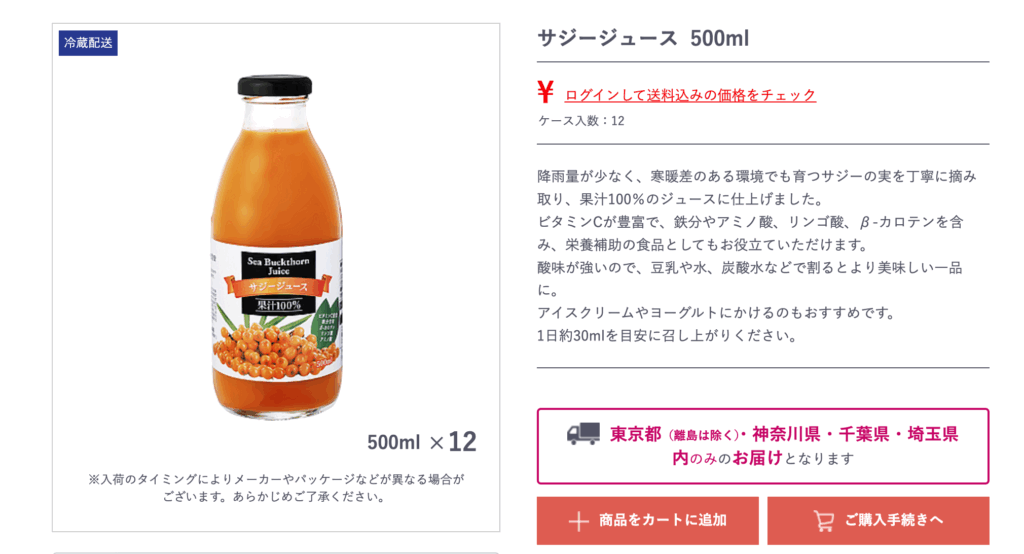
Task: Click the shopping cart icon
Action: point(824,521)
